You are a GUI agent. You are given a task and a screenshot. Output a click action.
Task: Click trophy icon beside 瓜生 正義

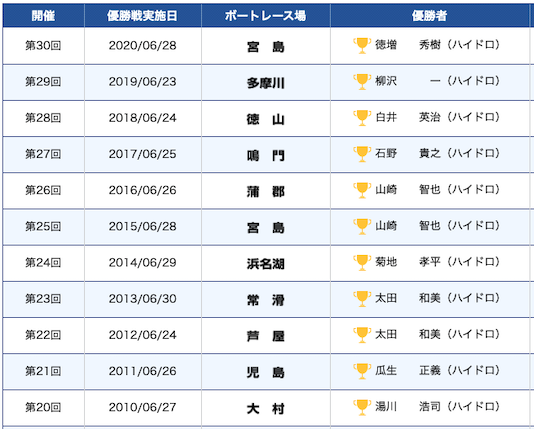[362, 371]
